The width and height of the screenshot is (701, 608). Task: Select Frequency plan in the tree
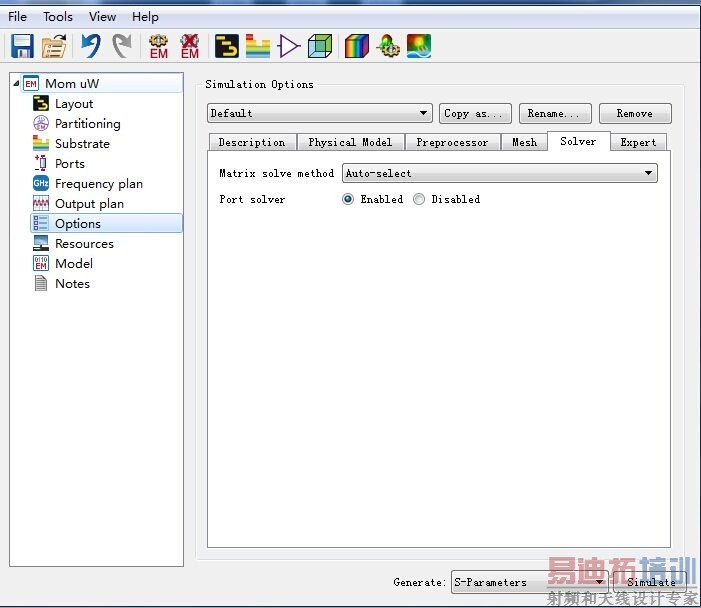click(x=99, y=184)
